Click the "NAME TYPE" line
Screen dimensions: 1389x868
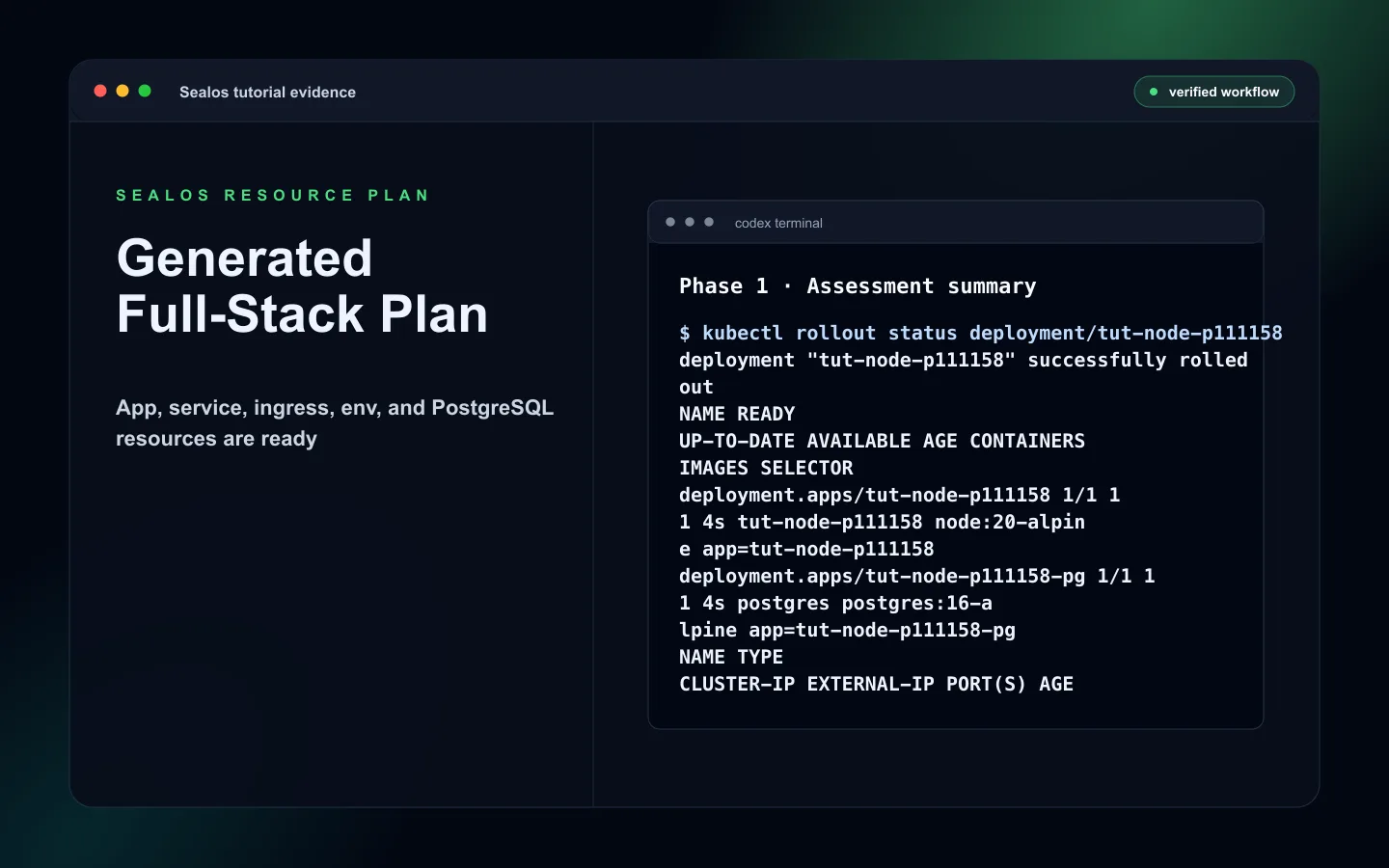731,657
